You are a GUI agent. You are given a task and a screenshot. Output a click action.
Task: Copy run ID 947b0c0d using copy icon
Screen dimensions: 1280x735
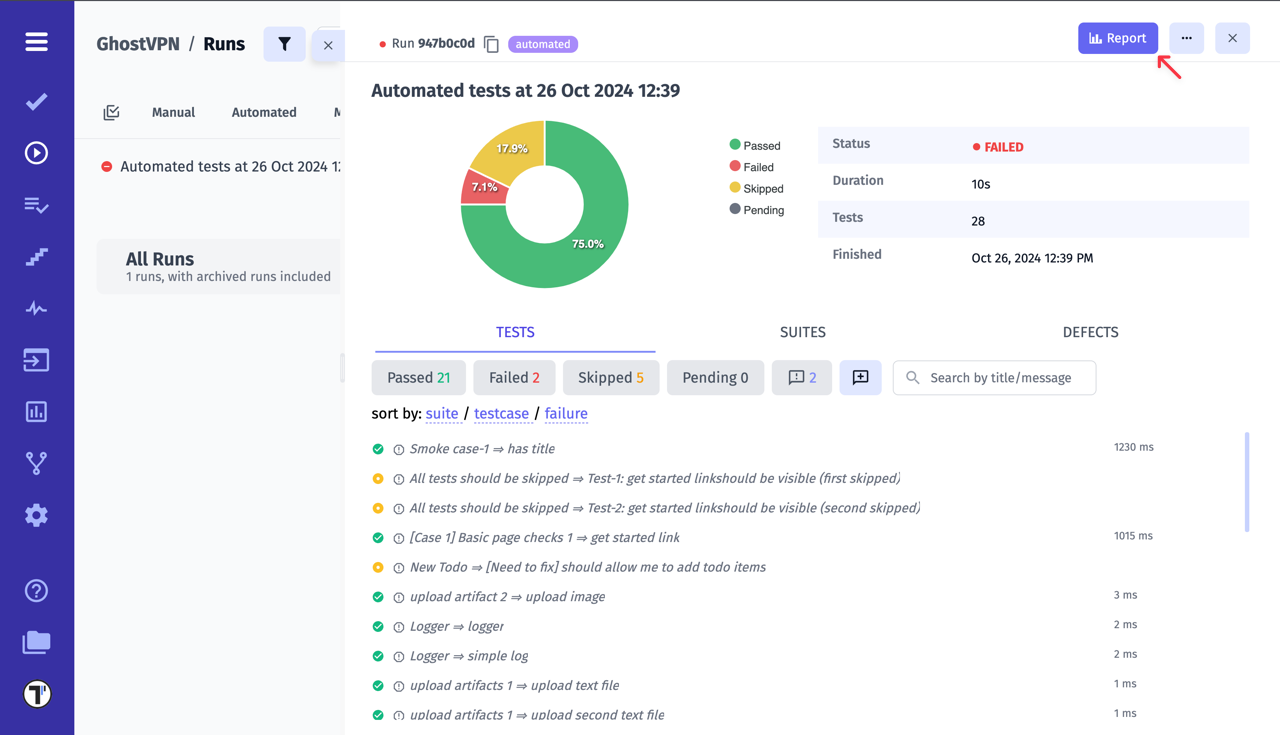pos(490,44)
